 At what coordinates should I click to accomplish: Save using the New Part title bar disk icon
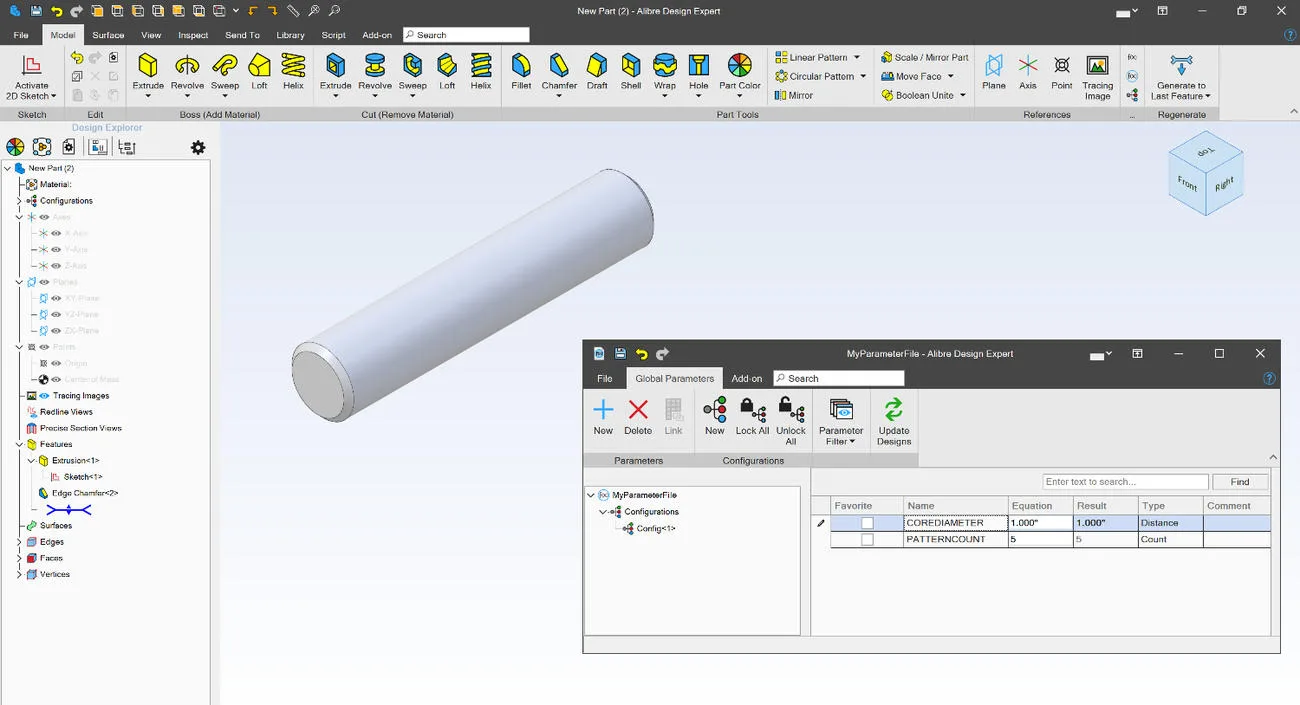(x=36, y=11)
